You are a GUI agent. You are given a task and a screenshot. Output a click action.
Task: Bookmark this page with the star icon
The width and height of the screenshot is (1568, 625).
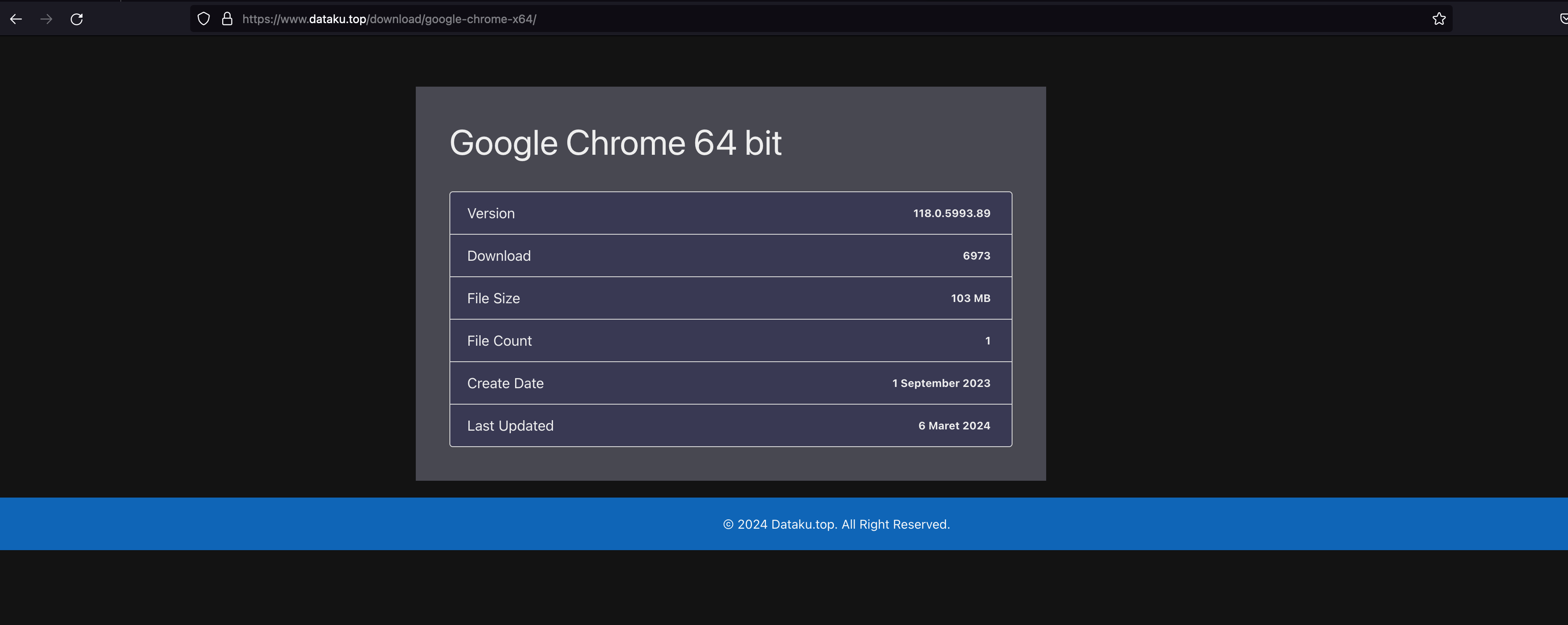tap(1439, 19)
